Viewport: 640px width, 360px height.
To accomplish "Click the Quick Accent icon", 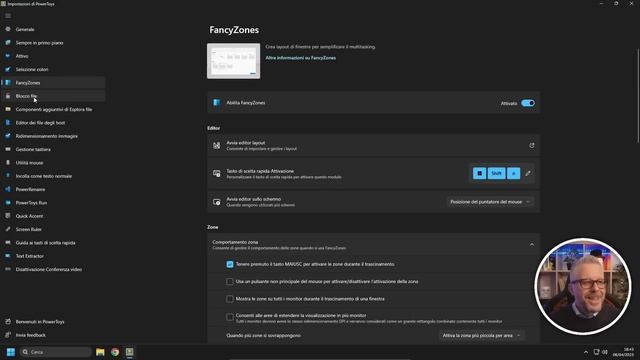I will click(8, 216).
